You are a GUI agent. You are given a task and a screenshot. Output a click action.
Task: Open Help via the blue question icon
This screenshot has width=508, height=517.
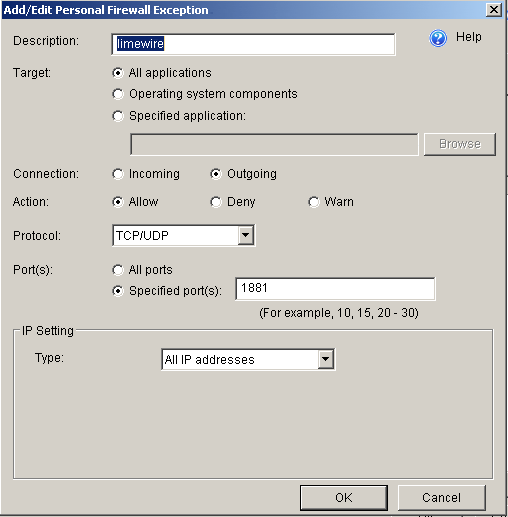tap(438, 38)
